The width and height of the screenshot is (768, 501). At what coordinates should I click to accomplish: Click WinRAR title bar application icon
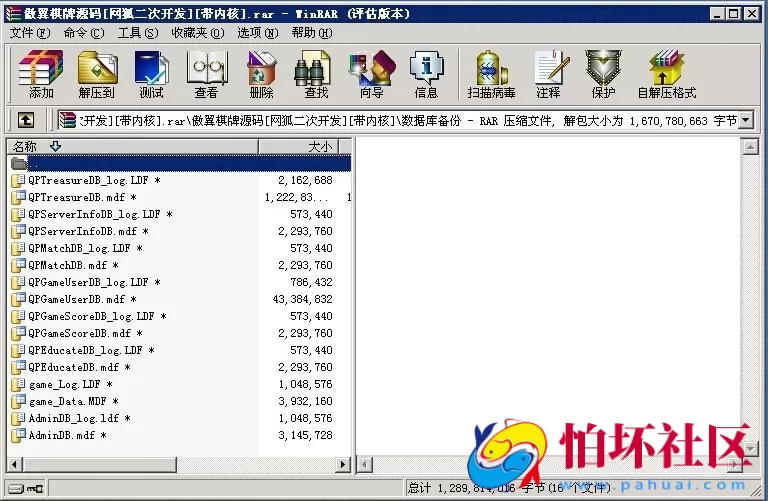click(x=13, y=13)
